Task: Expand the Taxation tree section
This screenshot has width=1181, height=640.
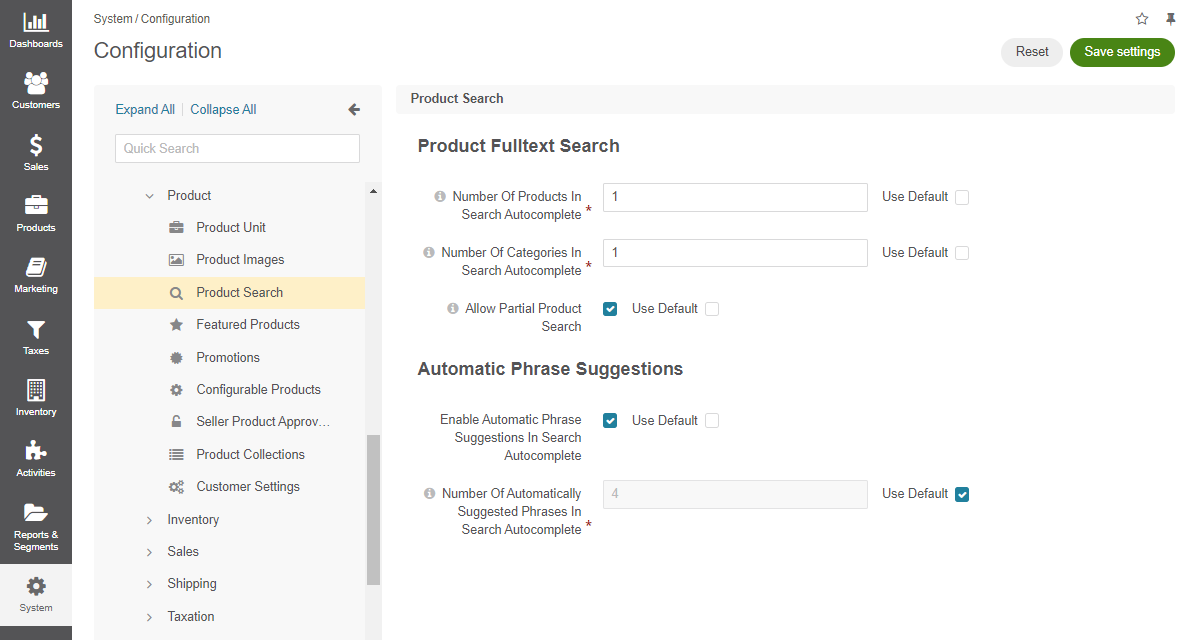Action: [x=150, y=617]
